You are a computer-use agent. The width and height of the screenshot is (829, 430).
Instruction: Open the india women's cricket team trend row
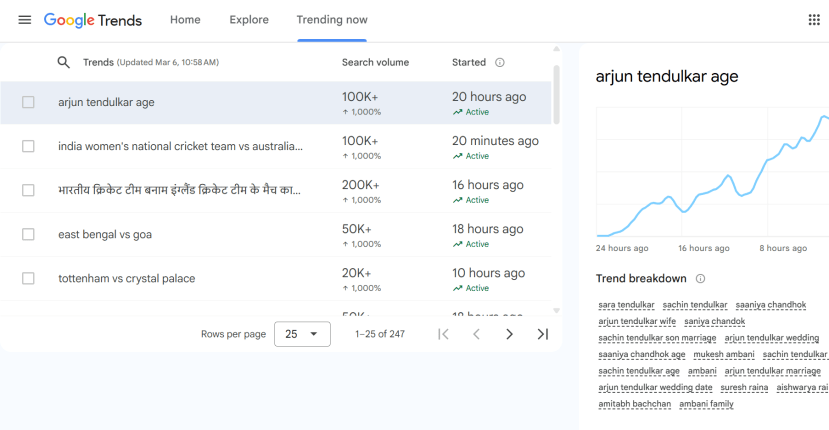tap(275, 147)
